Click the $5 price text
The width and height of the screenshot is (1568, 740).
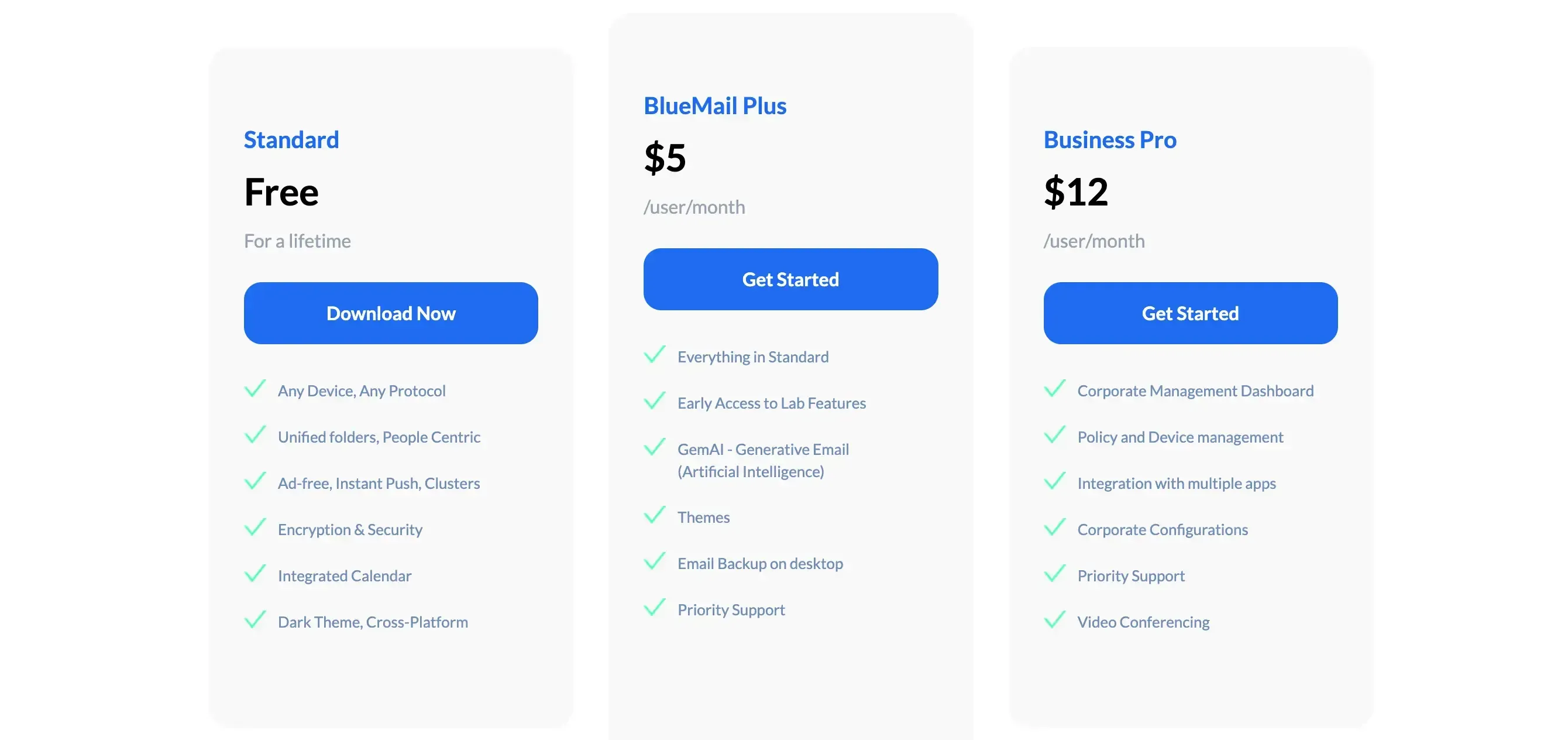click(x=666, y=160)
